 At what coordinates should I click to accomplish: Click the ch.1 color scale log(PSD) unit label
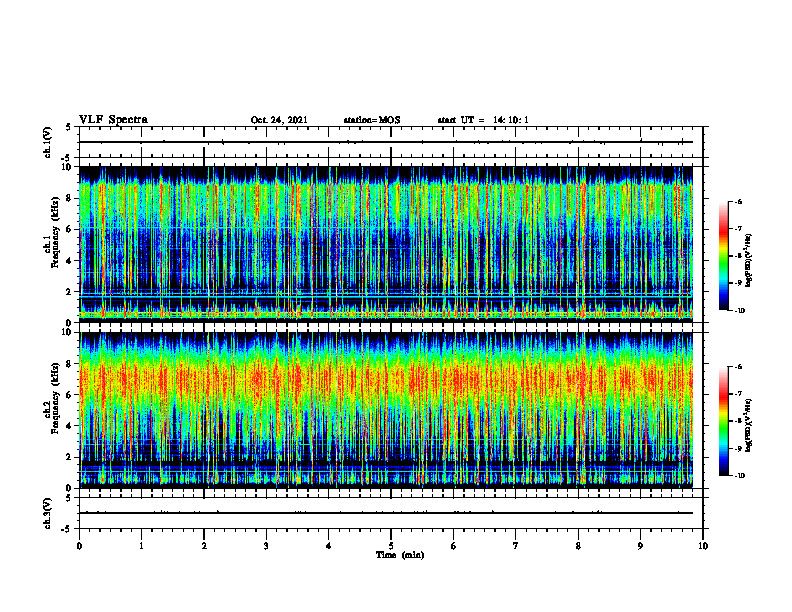[749, 261]
